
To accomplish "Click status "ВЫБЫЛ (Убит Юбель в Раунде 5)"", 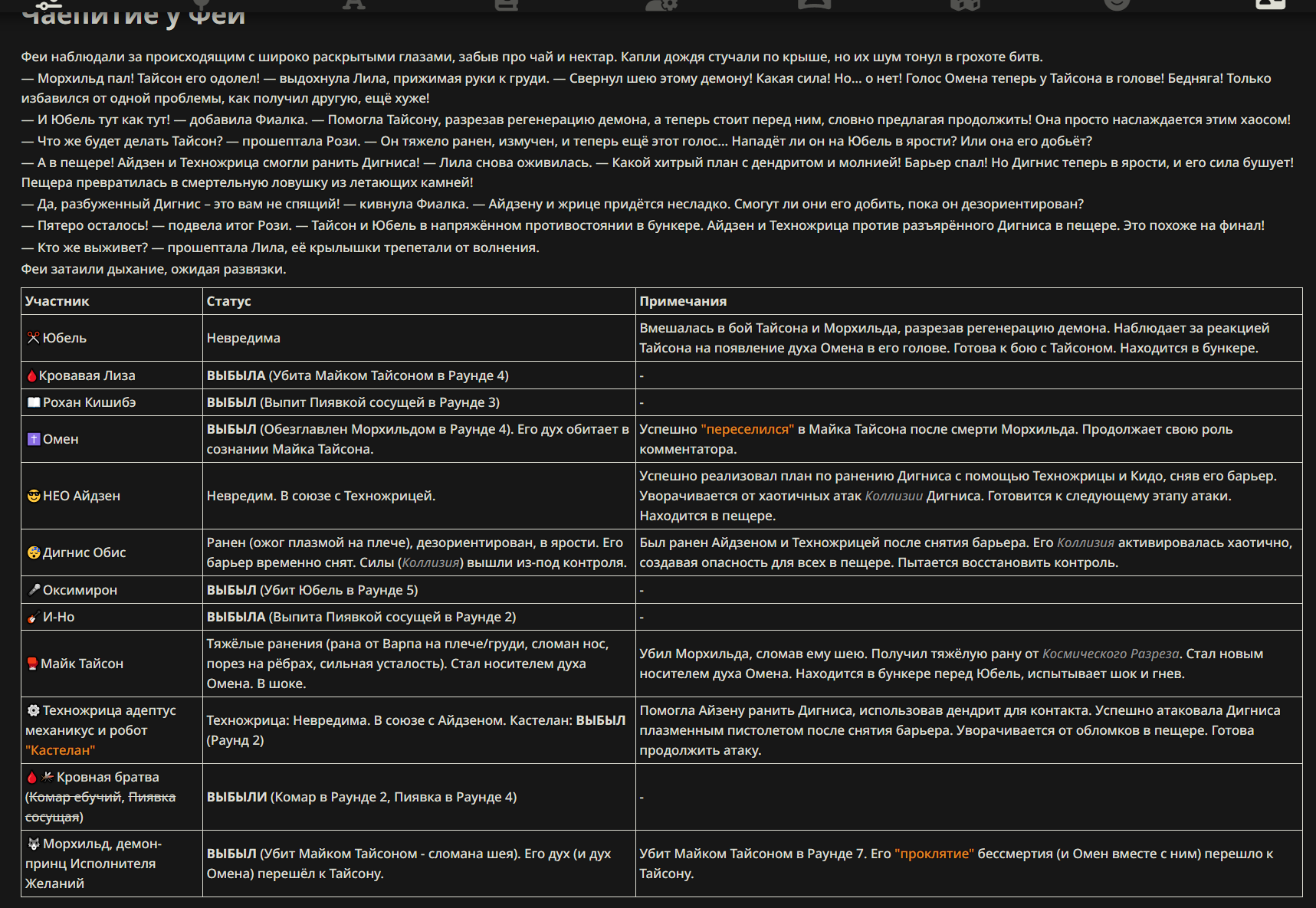I will [x=312, y=590].
